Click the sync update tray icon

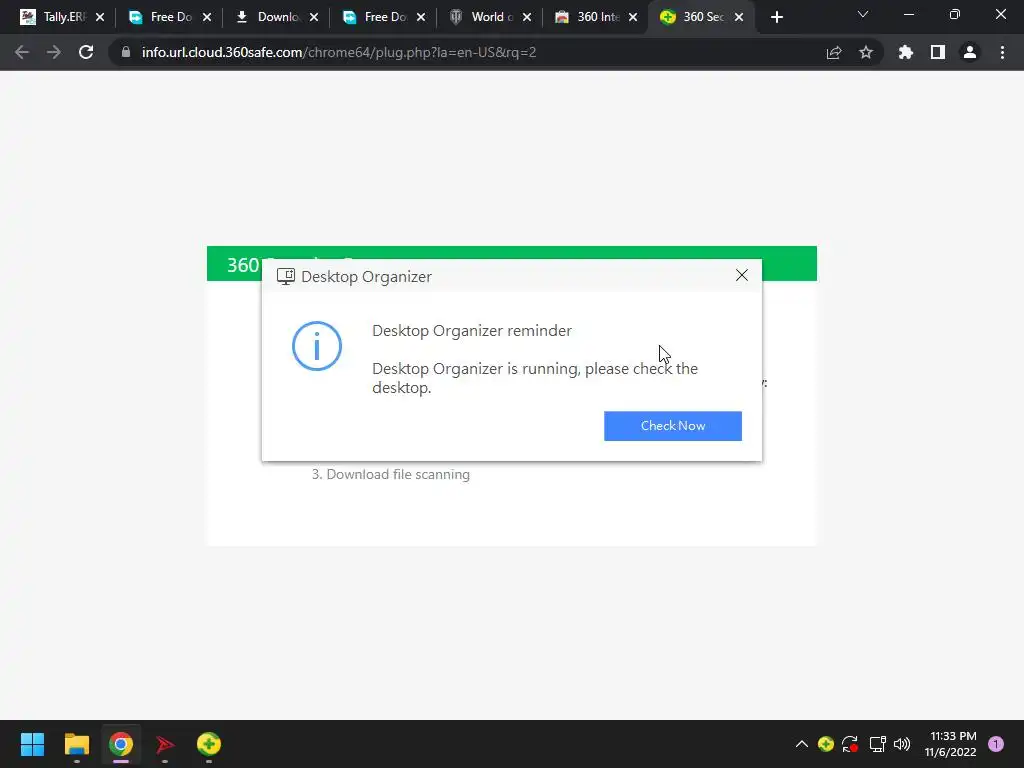850,744
